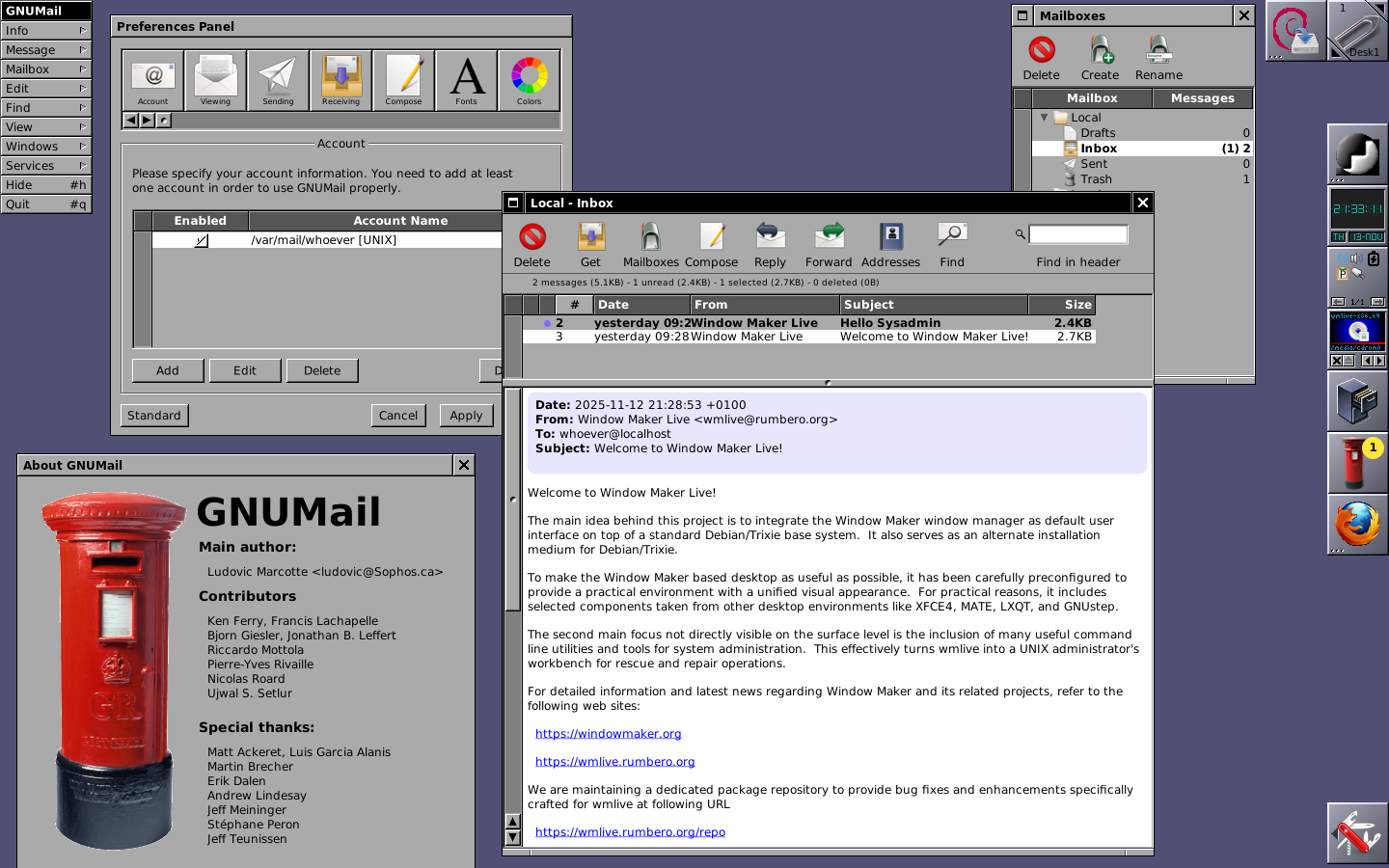
Task: Click the Standard button in Preferences
Action: [154, 416]
